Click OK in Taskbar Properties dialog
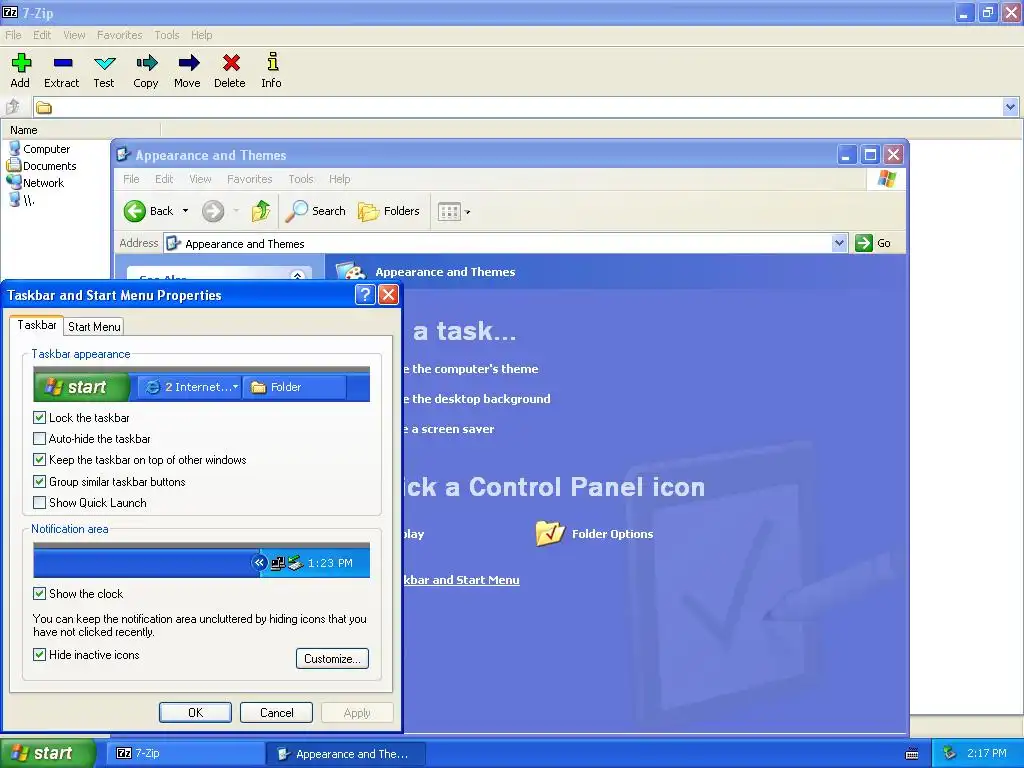Image resolution: width=1024 pixels, height=768 pixels. tap(195, 712)
